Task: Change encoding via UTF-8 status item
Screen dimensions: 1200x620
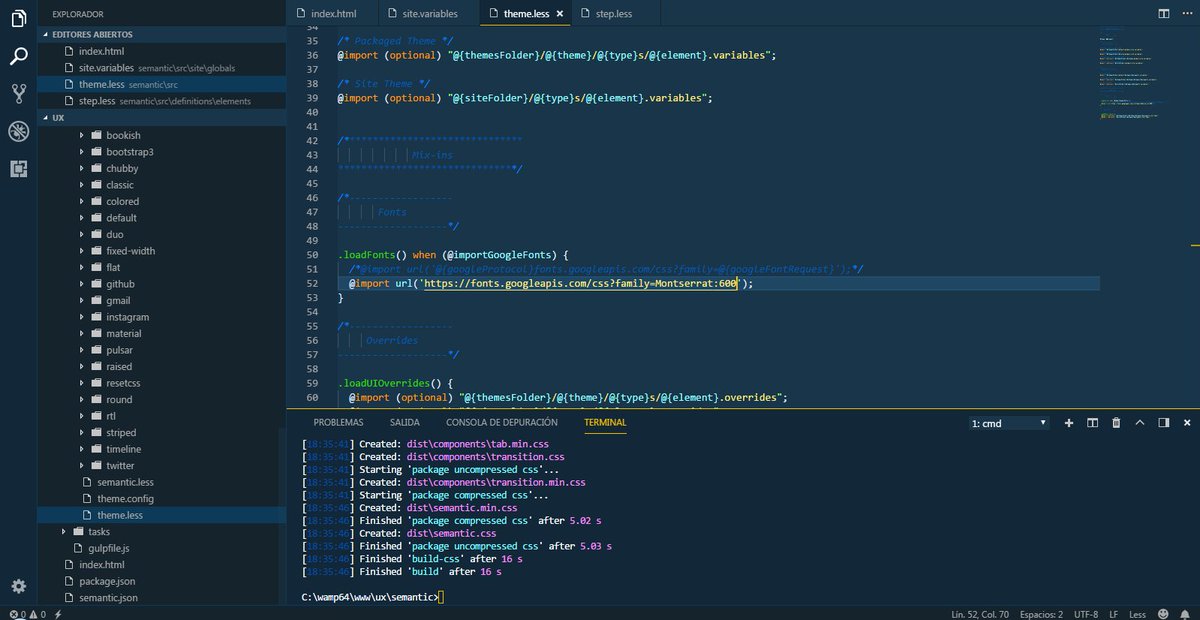Action: pyautogui.click(x=1086, y=613)
